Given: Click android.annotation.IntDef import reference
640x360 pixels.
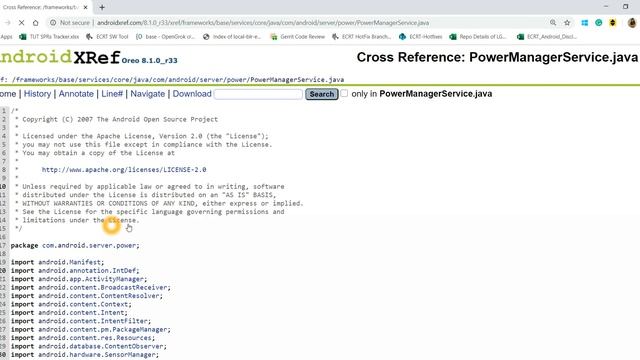Looking at the screenshot, I should (x=87, y=271).
